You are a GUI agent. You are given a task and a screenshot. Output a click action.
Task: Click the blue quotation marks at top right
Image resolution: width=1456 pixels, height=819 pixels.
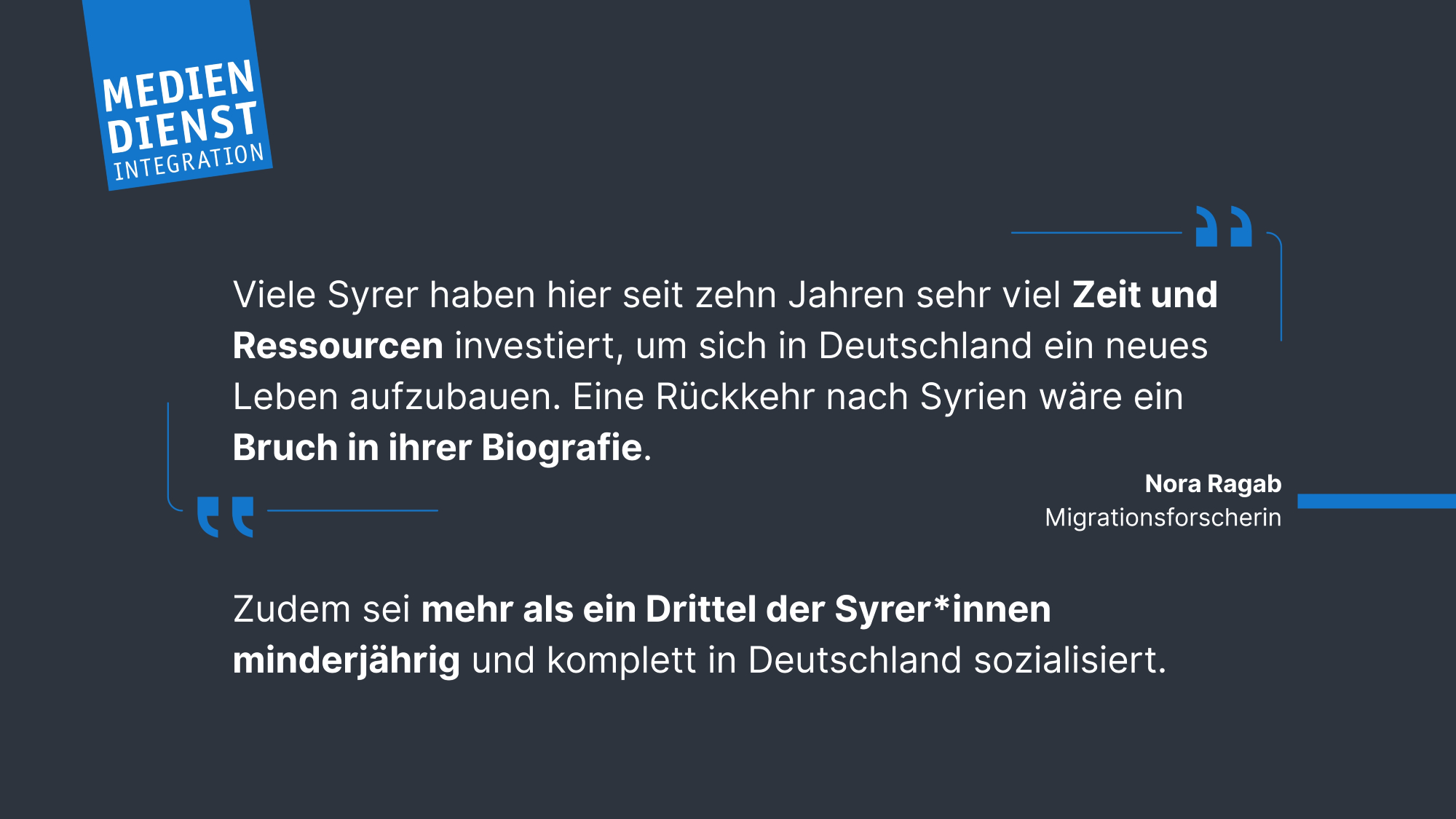coord(1224,226)
